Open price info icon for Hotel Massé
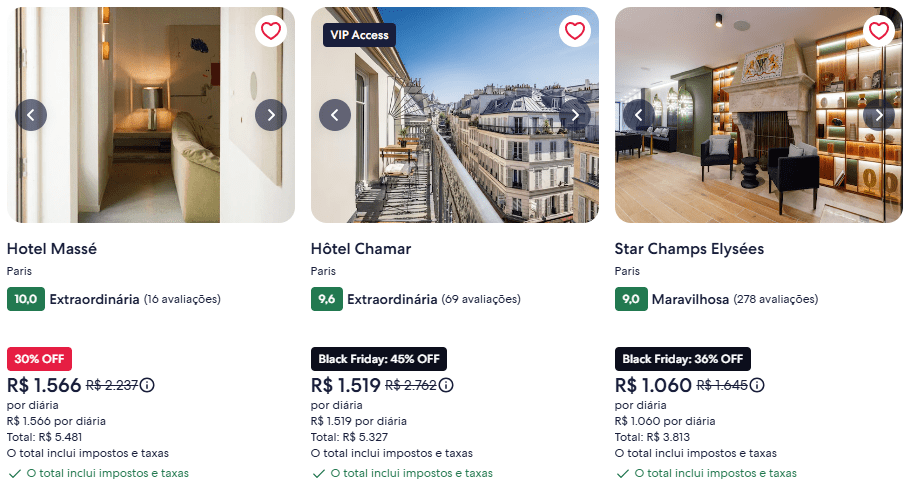Image resolution: width=908 pixels, height=499 pixels. [147, 385]
